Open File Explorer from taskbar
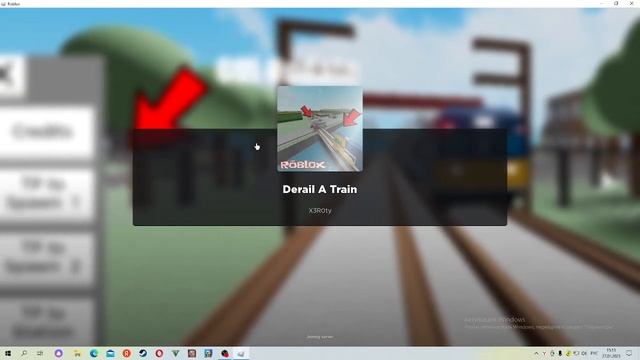 [77, 353]
